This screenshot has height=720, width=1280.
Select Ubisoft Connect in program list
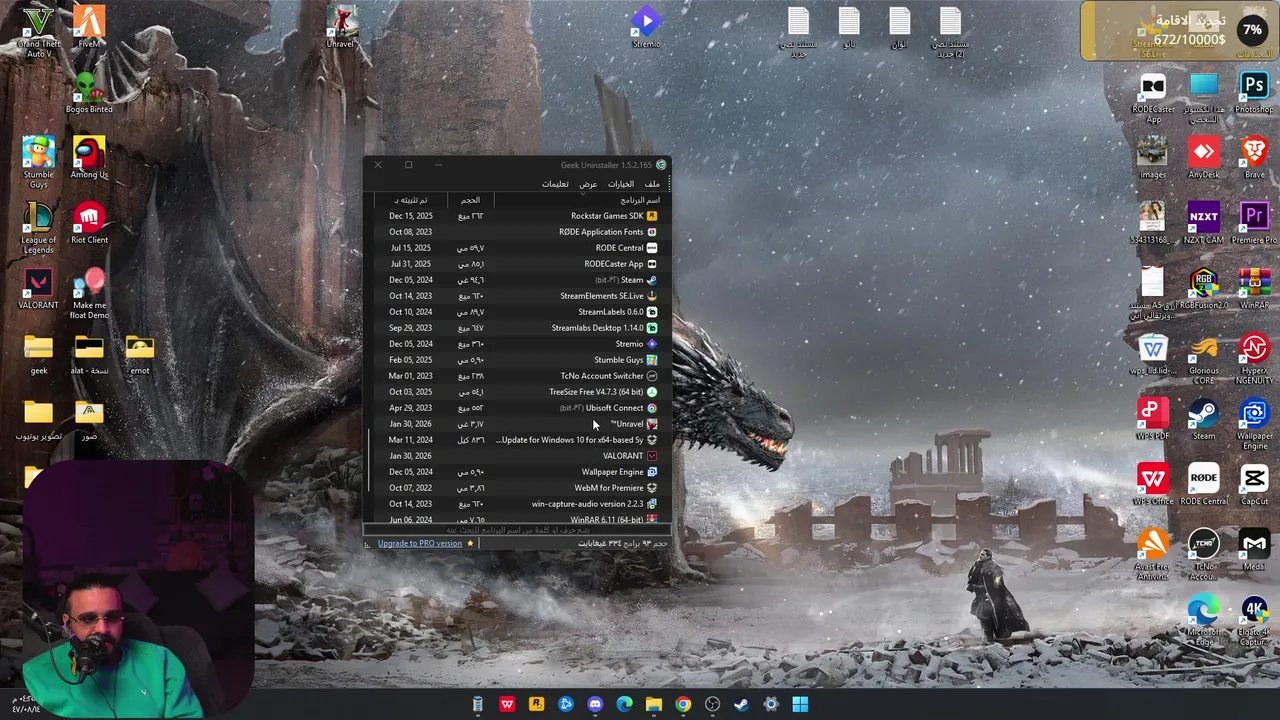[x=516, y=408]
